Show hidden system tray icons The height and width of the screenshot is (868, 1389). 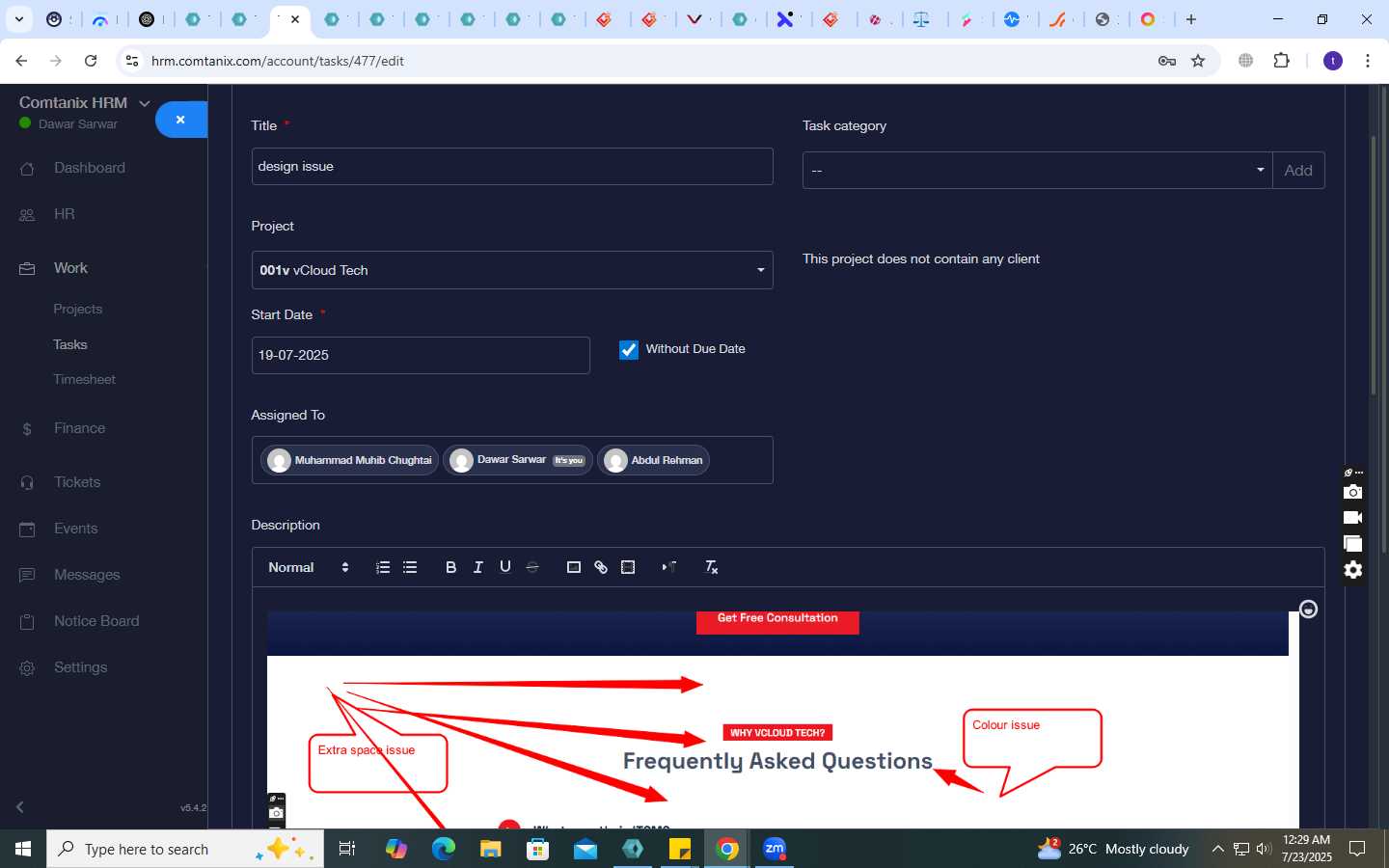click(1217, 849)
